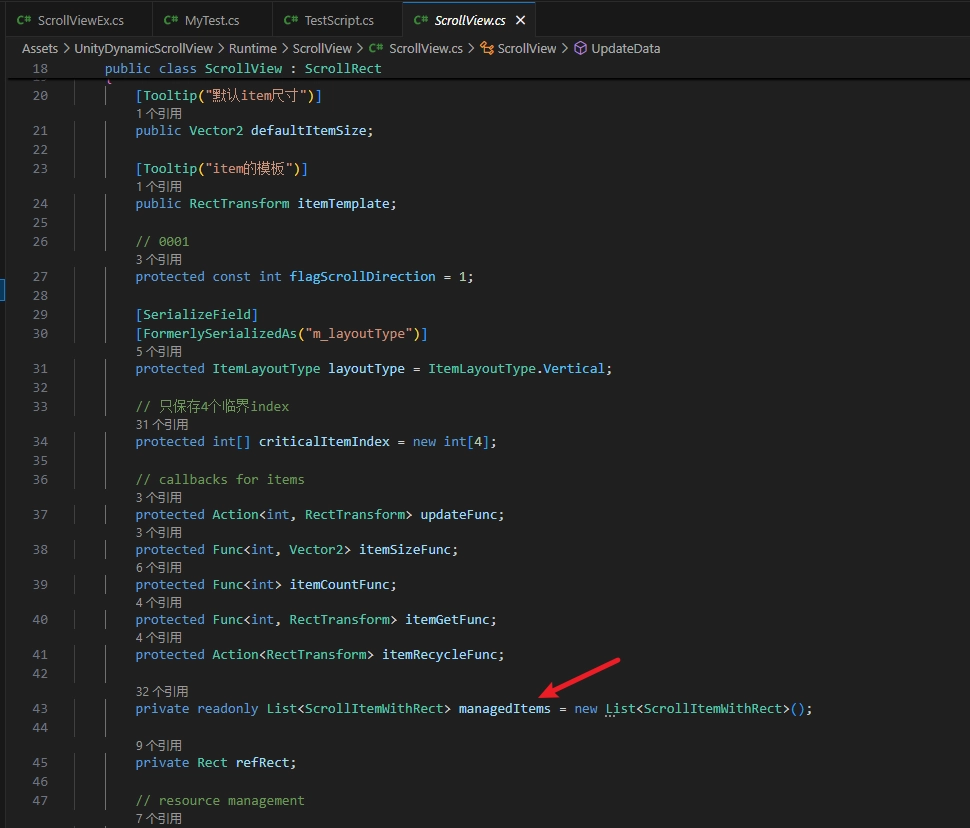Viewport: 970px width, 828px height.
Task: Click line number 27 in gutter
Action: click(x=40, y=277)
